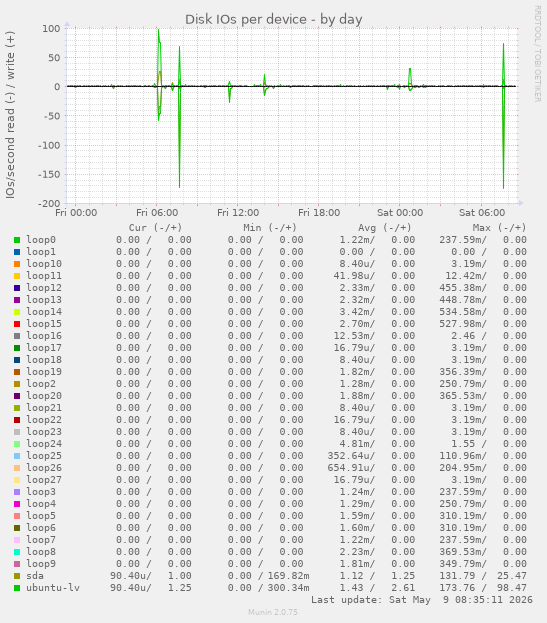Click the 'loop11' legend label
This screenshot has width=547, height=623.
(x=44, y=276)
